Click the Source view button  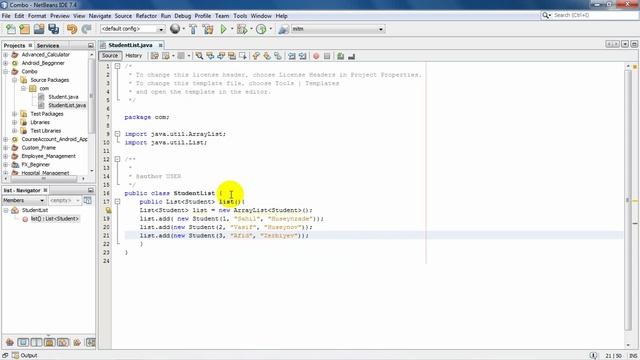[x=110, y=56]
